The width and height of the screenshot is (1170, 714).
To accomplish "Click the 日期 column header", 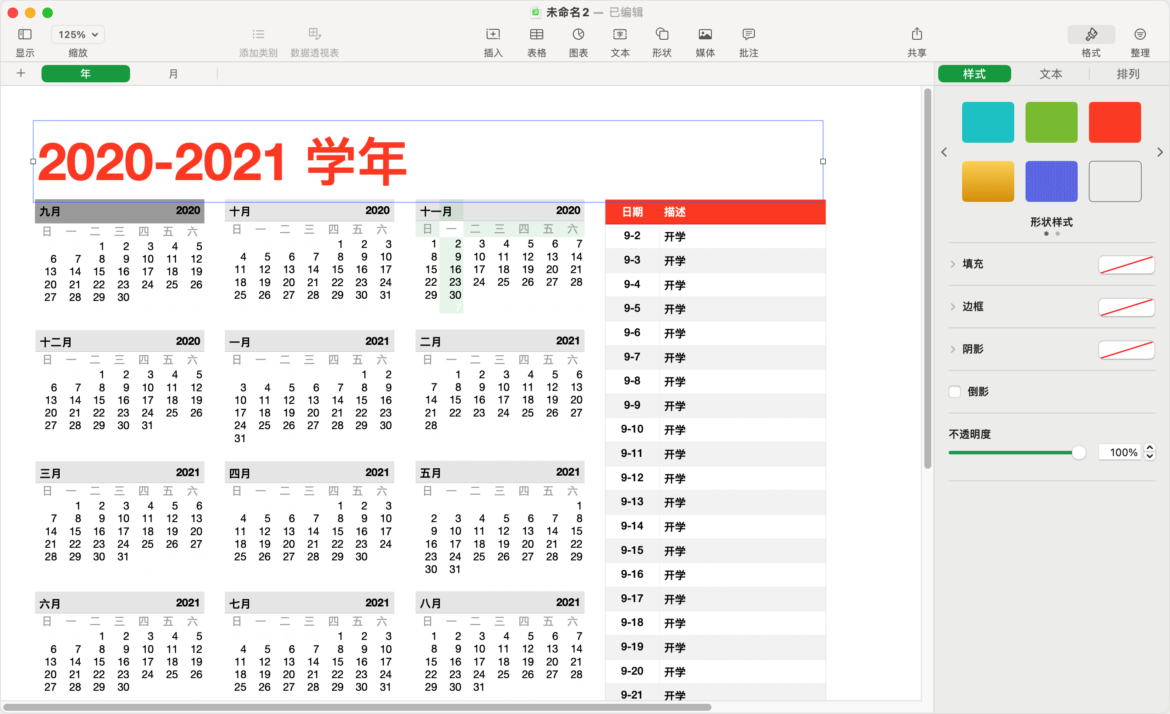I will [633, 212].
